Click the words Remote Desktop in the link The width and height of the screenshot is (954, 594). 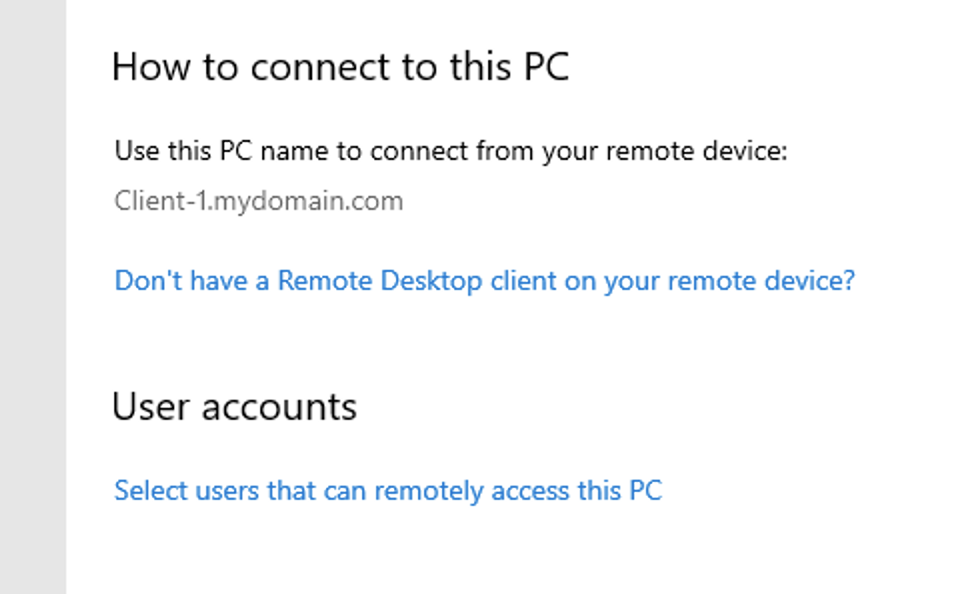point(380,281)
